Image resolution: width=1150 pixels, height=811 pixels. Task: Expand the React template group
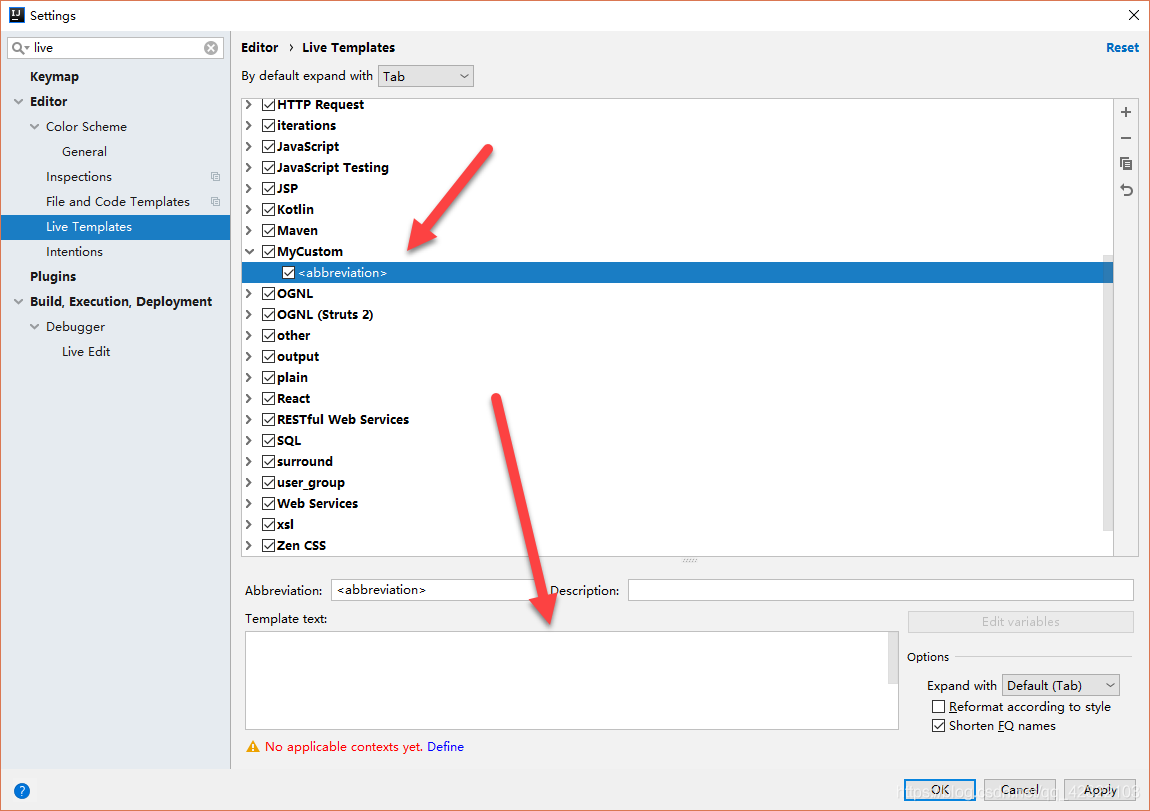(249, 398)
